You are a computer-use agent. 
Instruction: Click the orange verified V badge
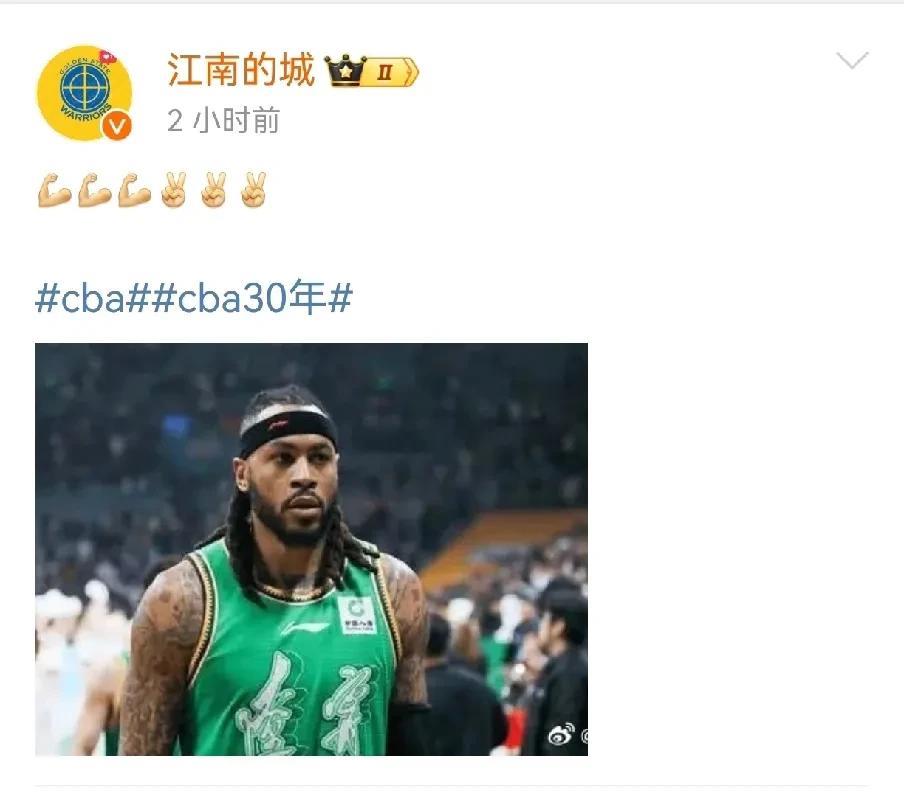click(x=117, y=126)
